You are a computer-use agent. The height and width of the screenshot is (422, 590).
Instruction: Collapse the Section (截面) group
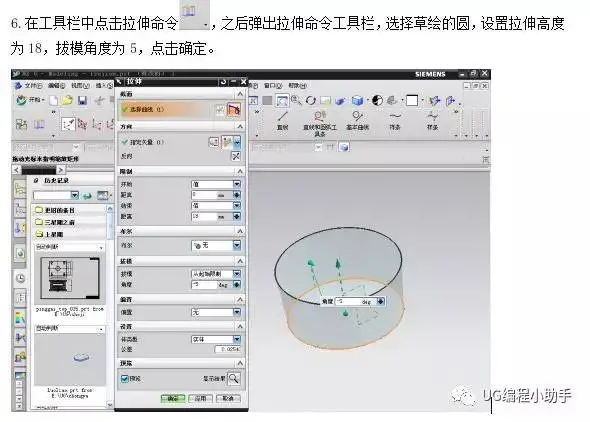point(240,94)
